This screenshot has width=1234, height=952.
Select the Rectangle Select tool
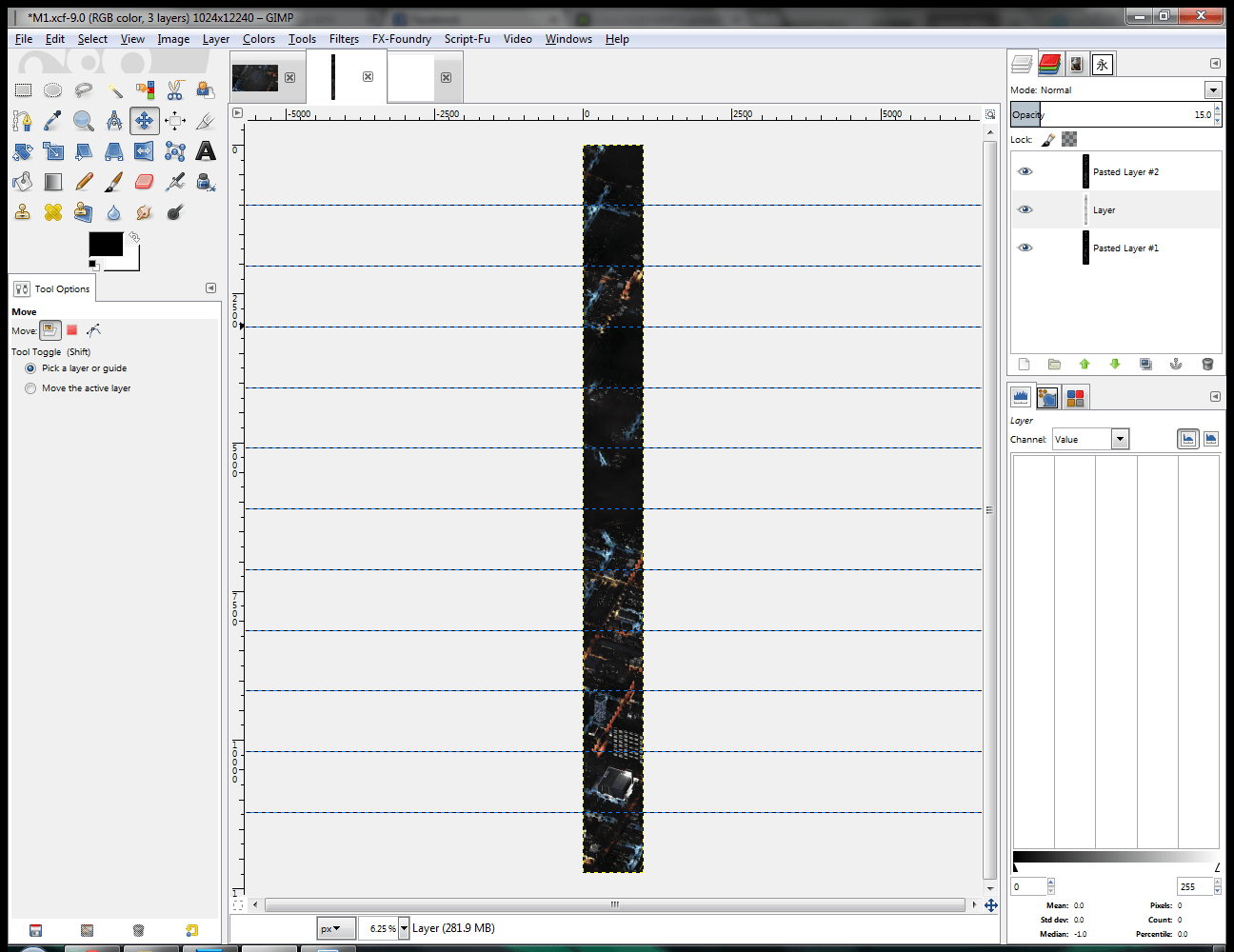[23, 90]
